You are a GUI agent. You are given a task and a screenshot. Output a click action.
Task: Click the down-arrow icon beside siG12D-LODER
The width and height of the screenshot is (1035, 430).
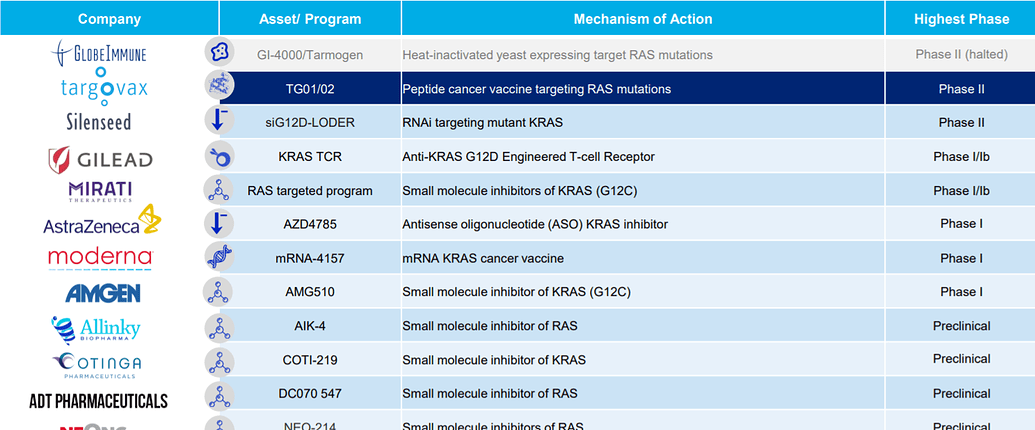(x=218, y=122)
